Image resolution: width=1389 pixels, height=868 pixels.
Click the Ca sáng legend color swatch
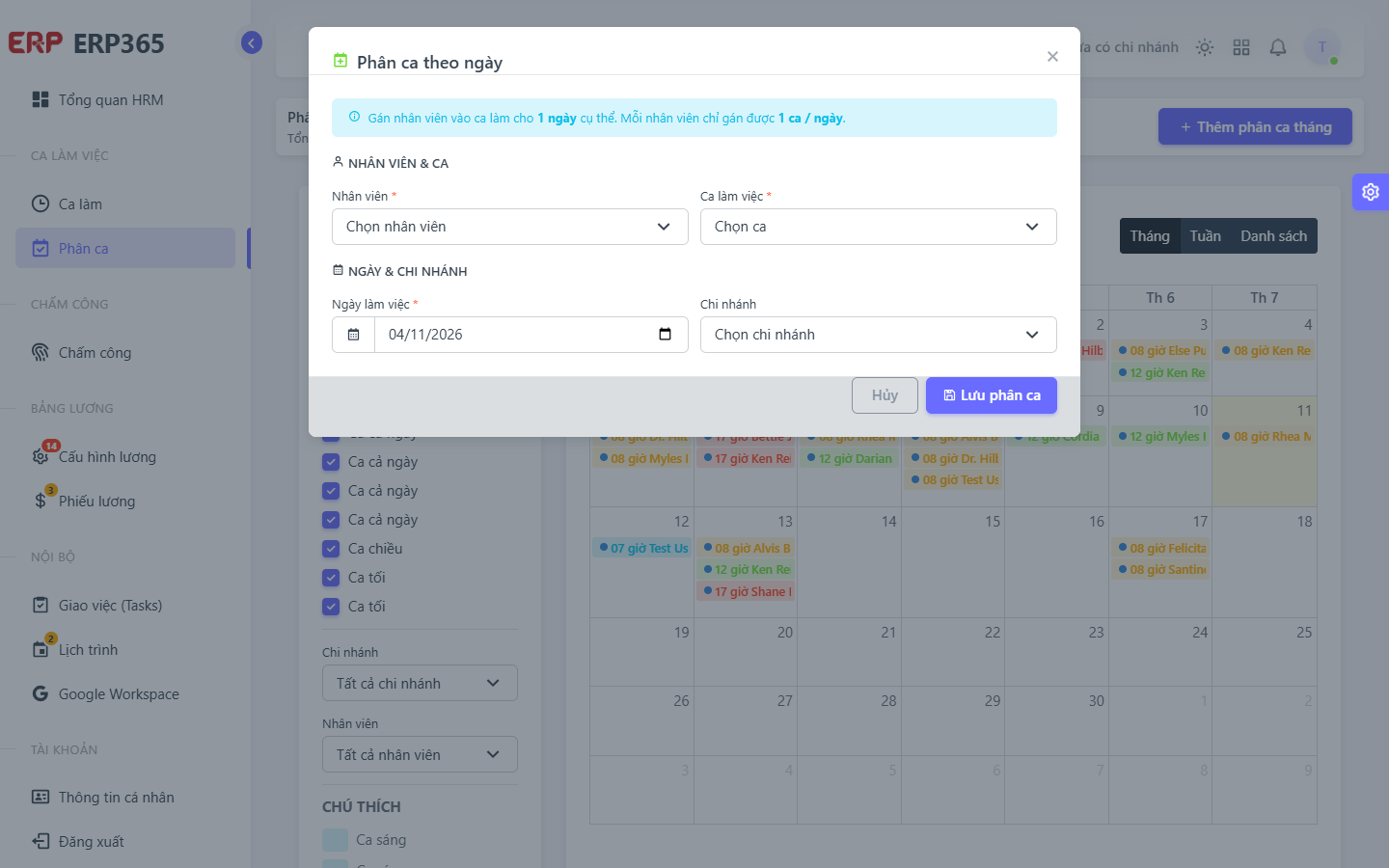point(335,840)
